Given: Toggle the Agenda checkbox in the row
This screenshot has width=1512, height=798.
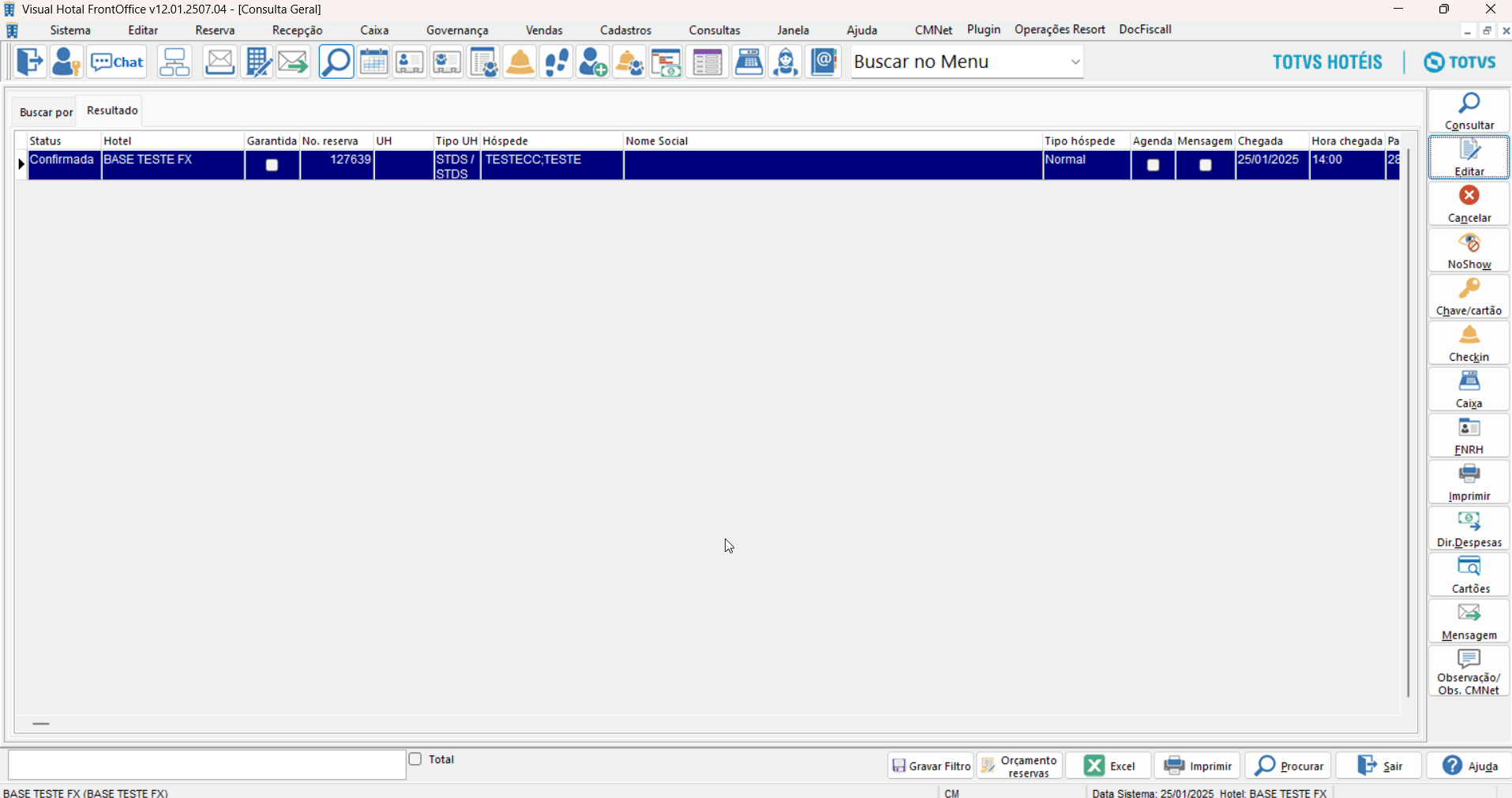Looking at the screenshot, I should coord(1153,165).
